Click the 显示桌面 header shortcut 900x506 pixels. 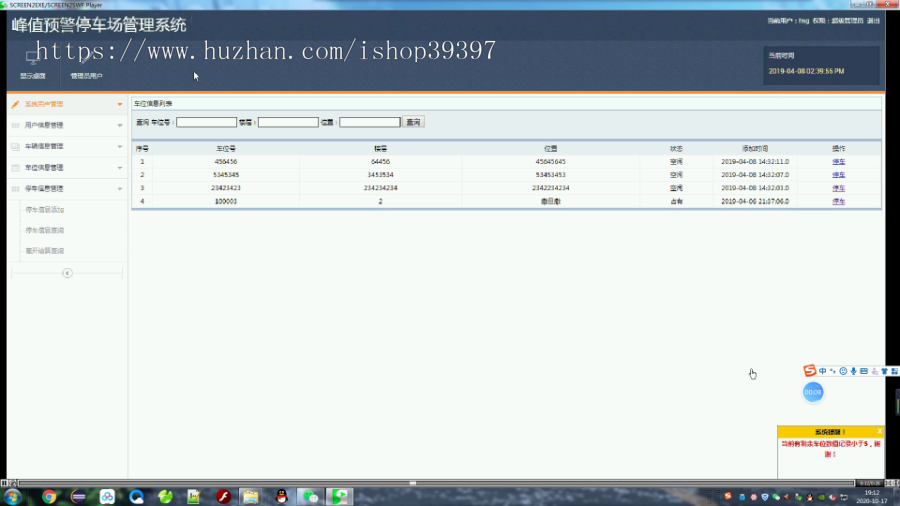click(x=33, y=76)
